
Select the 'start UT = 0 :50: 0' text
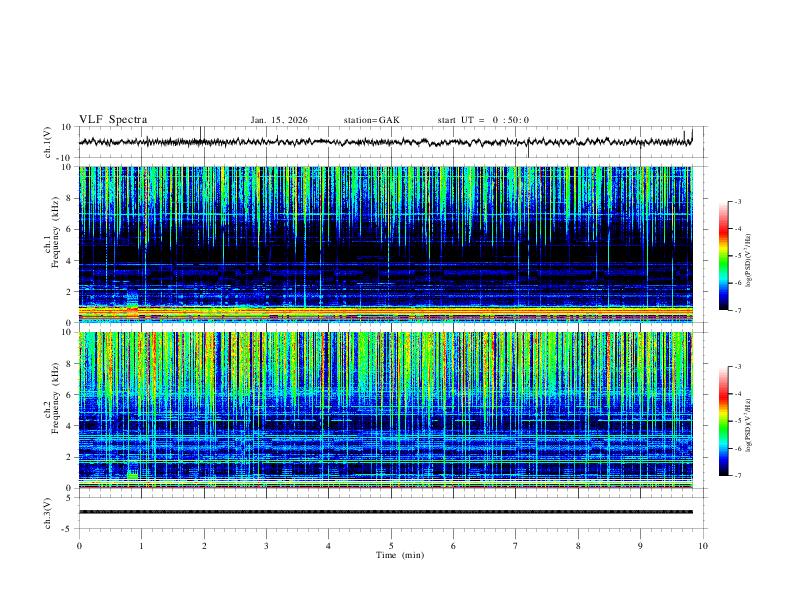pyautogui.click(x=483, y=120)
